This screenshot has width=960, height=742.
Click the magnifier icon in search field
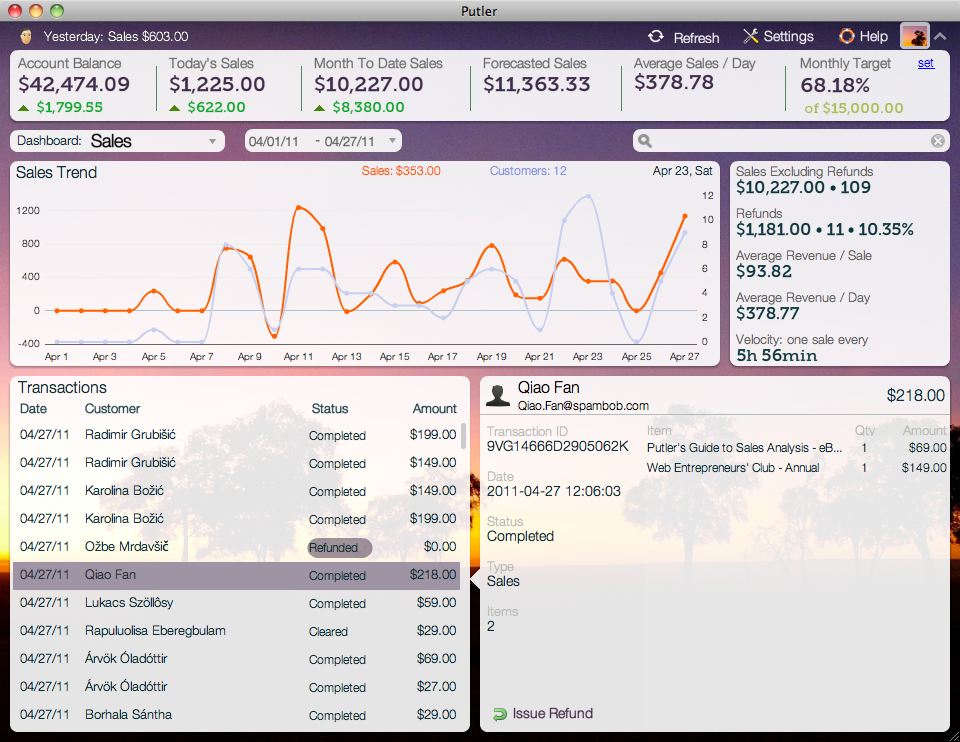click(x=646, y=141)
